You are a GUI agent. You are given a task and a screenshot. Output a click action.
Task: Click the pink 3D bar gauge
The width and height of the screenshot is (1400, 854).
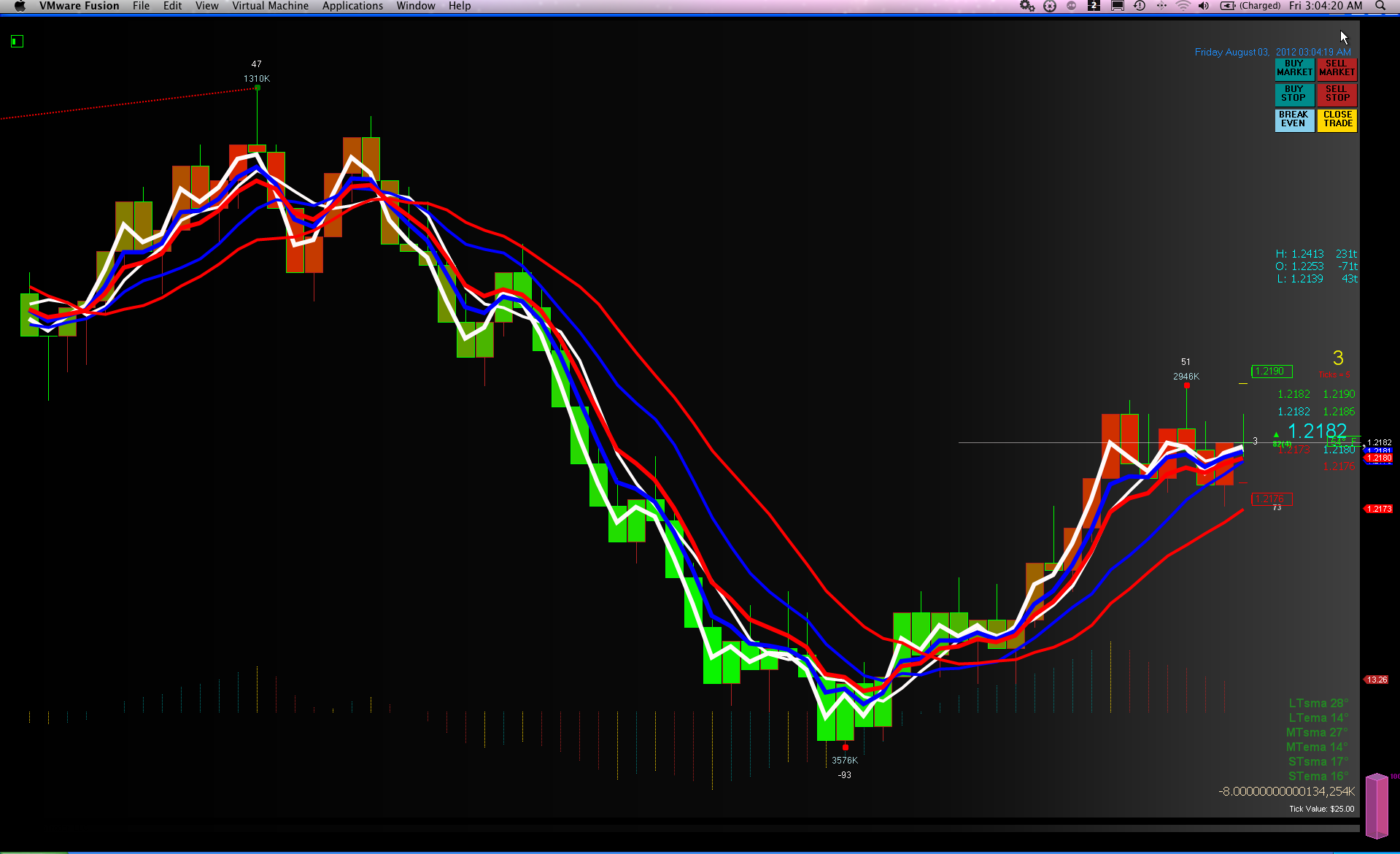point(1377,806)
